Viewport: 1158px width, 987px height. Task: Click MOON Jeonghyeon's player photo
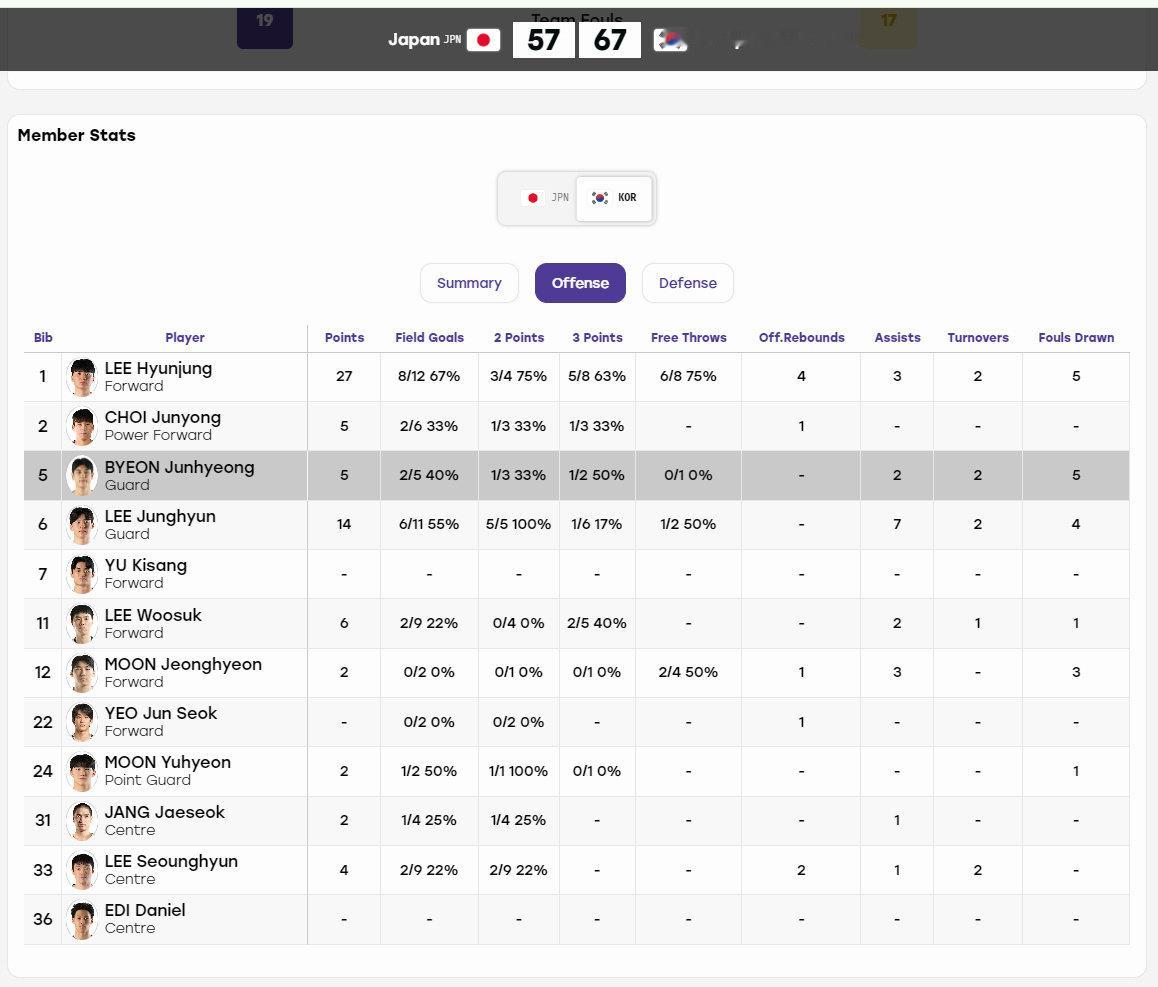point(82,673)
